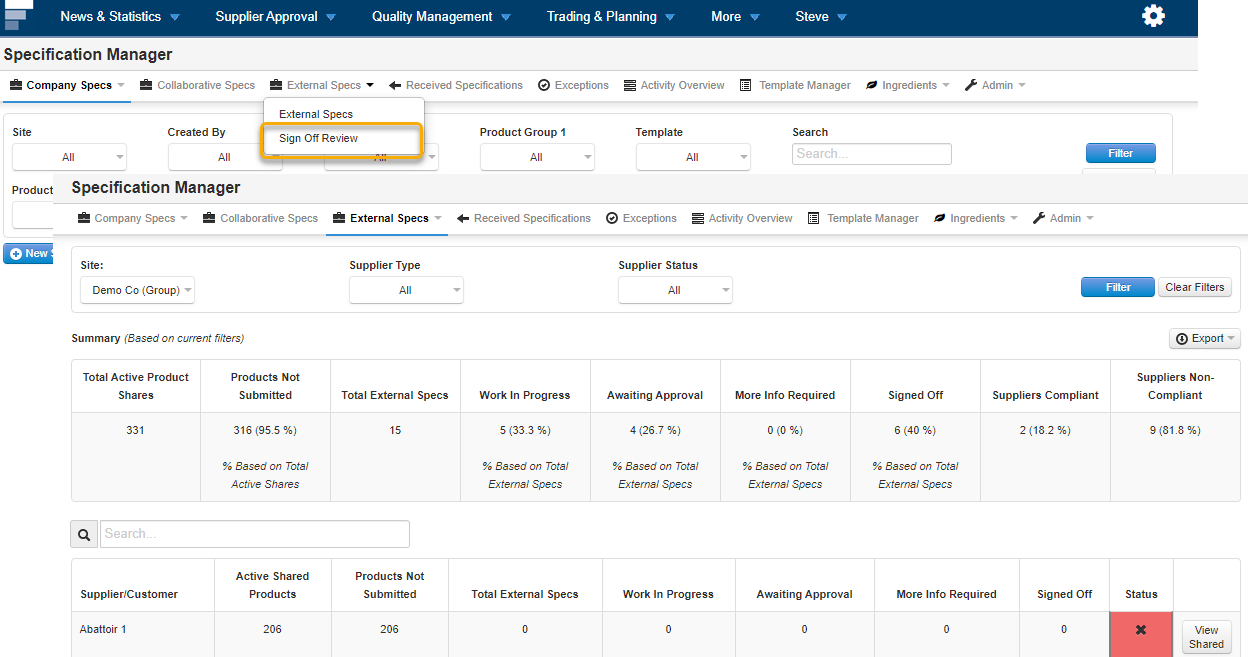Open the Supplier Status dropdown
The height and width of the screenshot is (657, 1252).
(x=675, y=290)
